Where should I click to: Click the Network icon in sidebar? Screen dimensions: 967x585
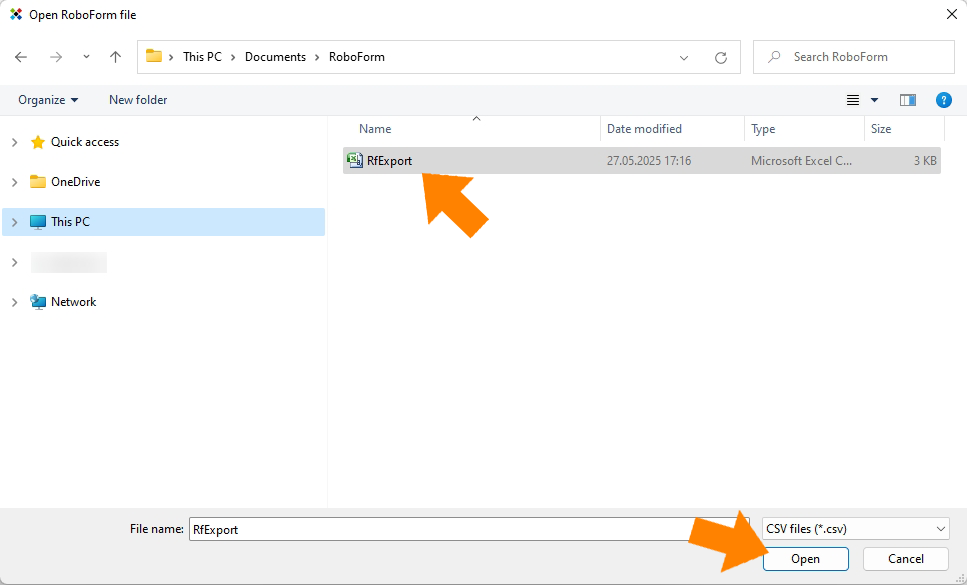coord(38,302)
